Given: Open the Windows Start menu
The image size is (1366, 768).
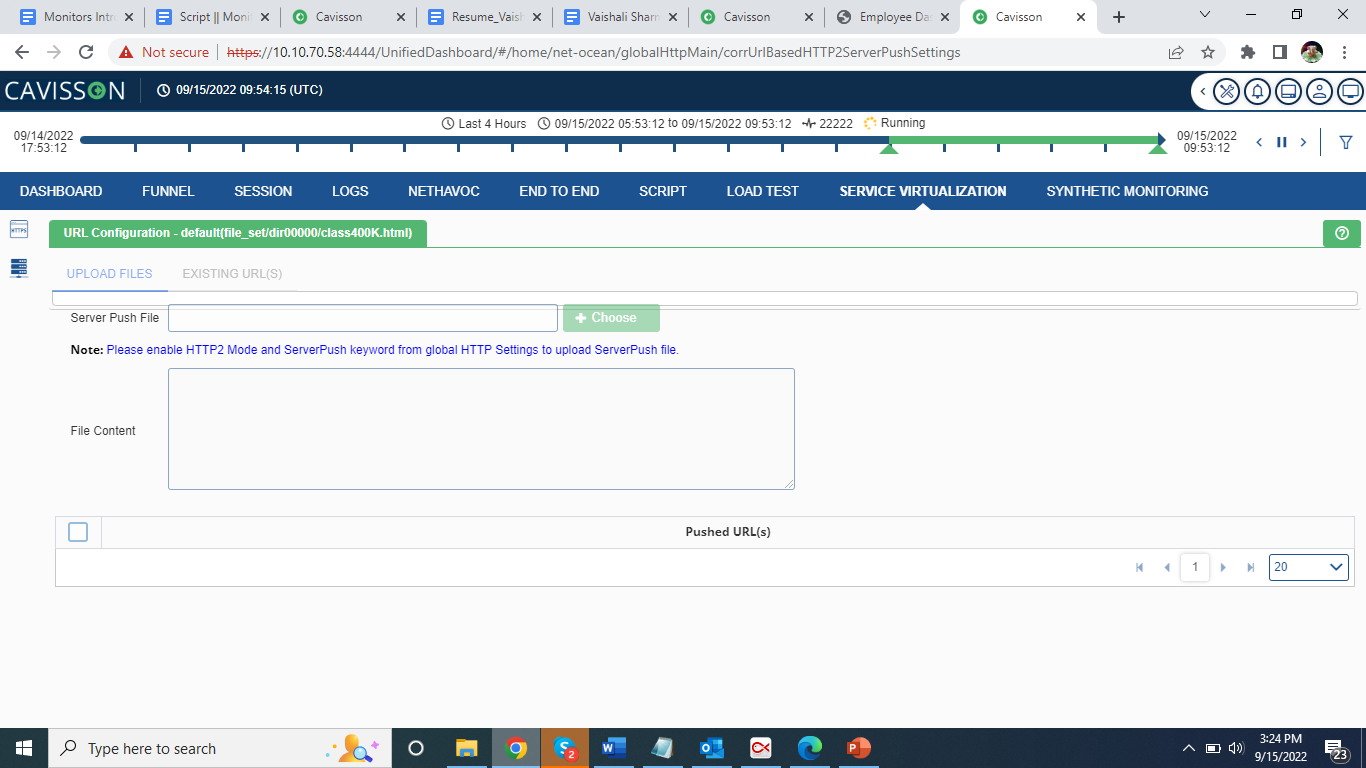Looking at the screenshot, I should [x=24, y=748].
